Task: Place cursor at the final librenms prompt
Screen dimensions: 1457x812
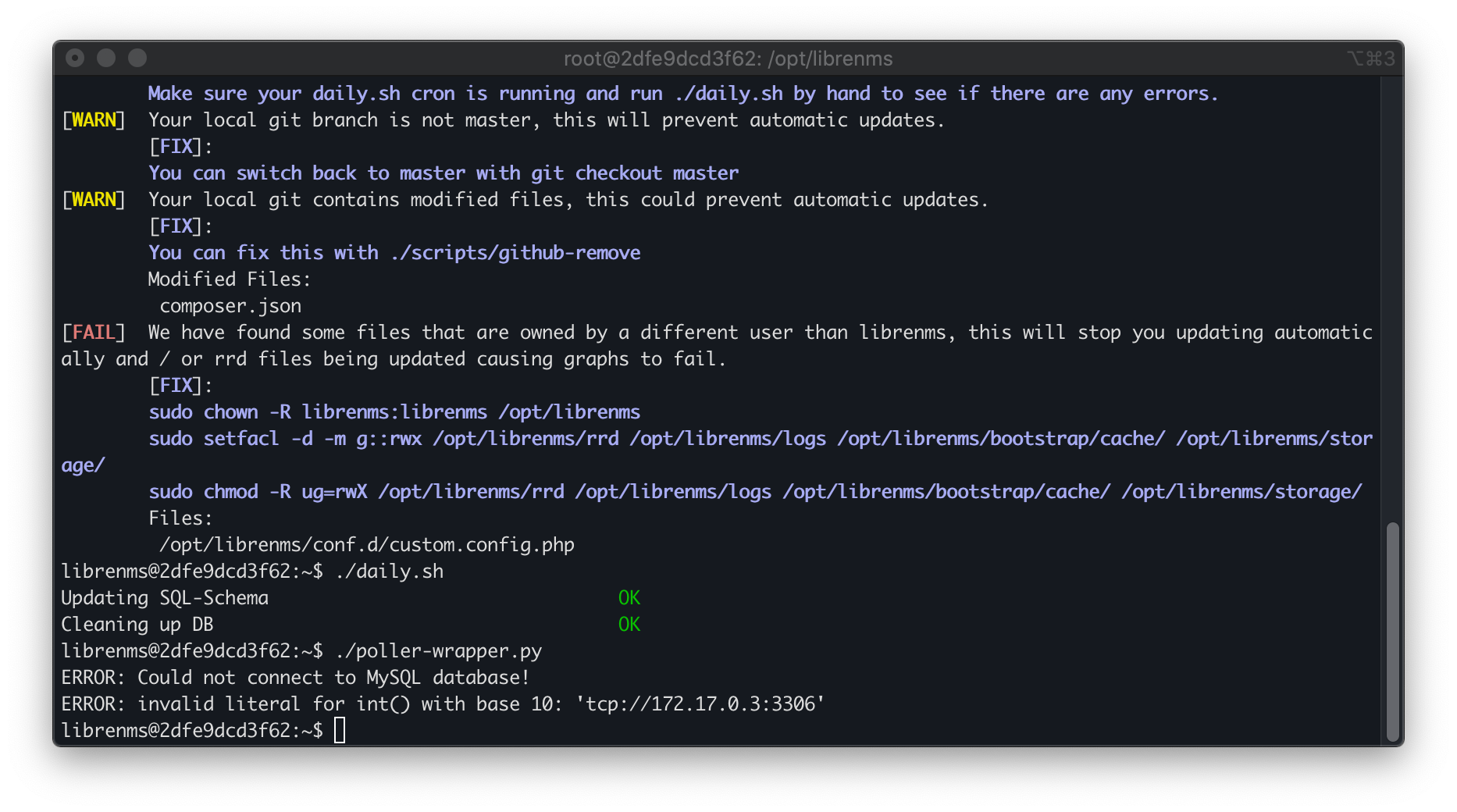Action: [340, 731]
